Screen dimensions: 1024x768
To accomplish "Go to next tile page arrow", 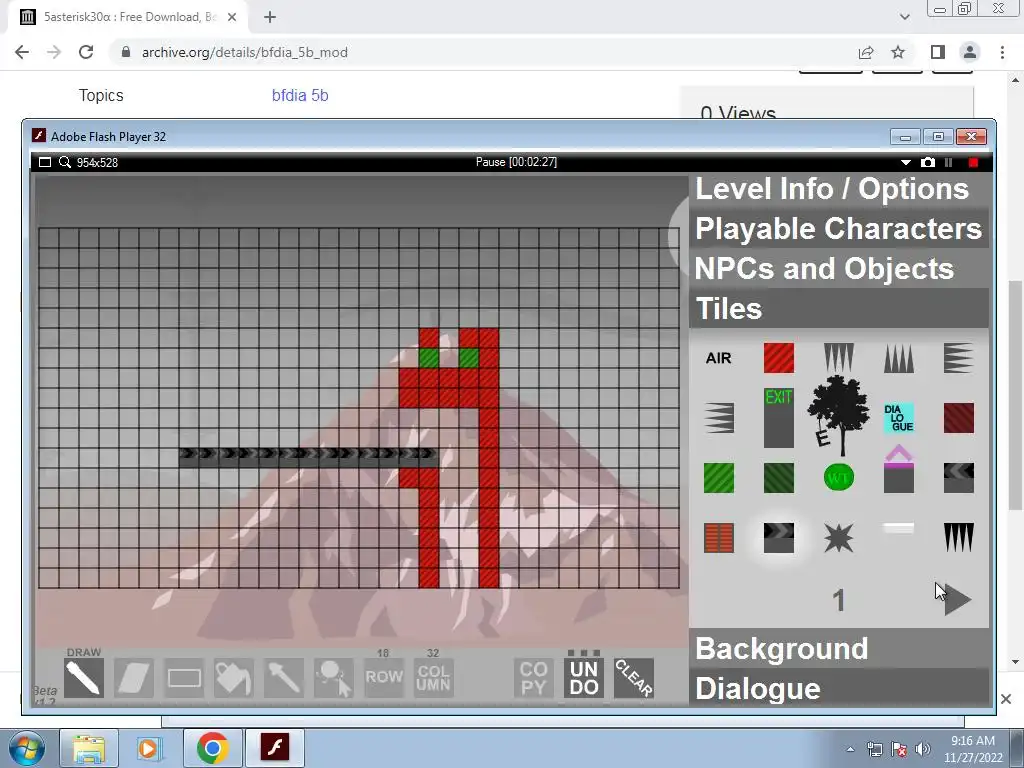I will pyautogui.click(x=958, y=600).
